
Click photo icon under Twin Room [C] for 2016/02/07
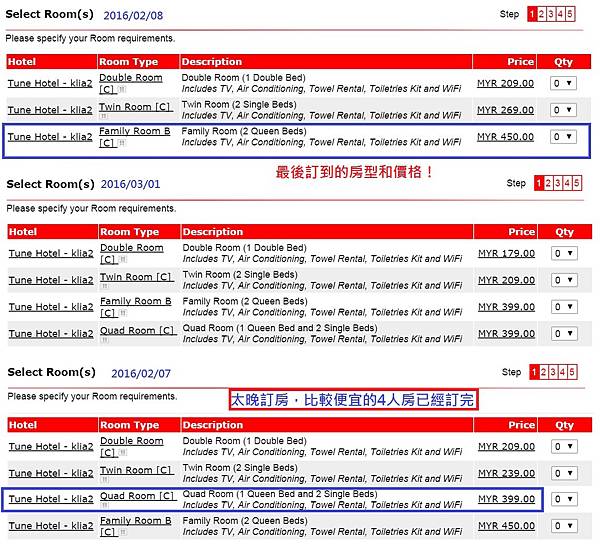(x=104, y=479)
